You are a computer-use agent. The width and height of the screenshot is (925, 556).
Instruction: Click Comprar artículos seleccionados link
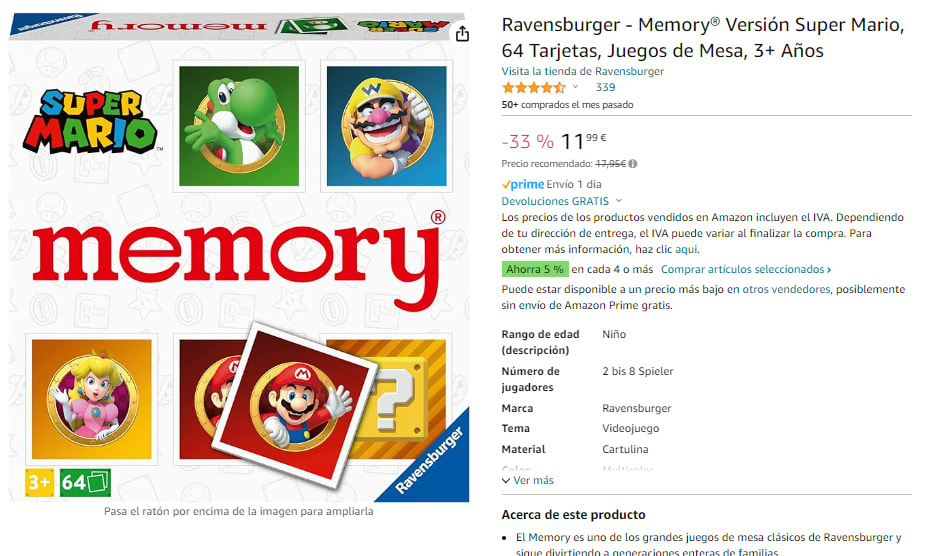pyautogui.click(x=746, y=269)
